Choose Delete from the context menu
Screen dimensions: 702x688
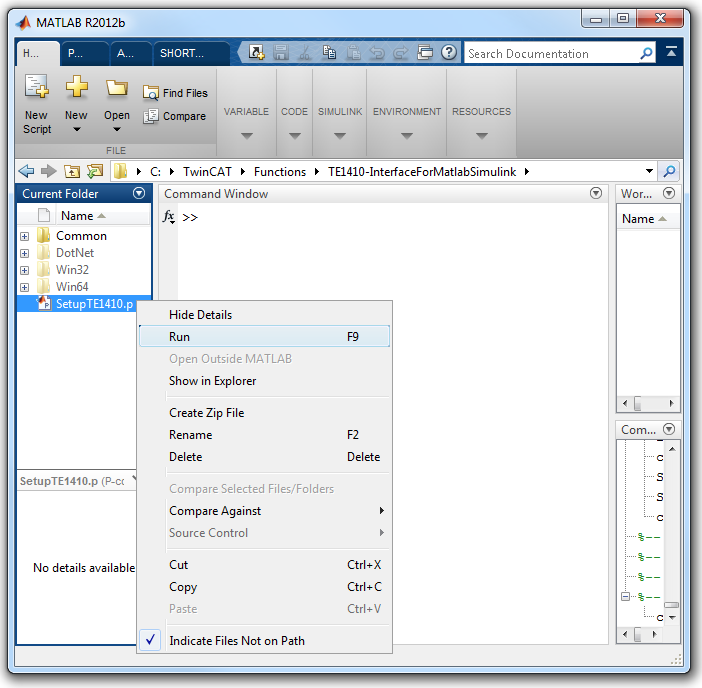264,457
